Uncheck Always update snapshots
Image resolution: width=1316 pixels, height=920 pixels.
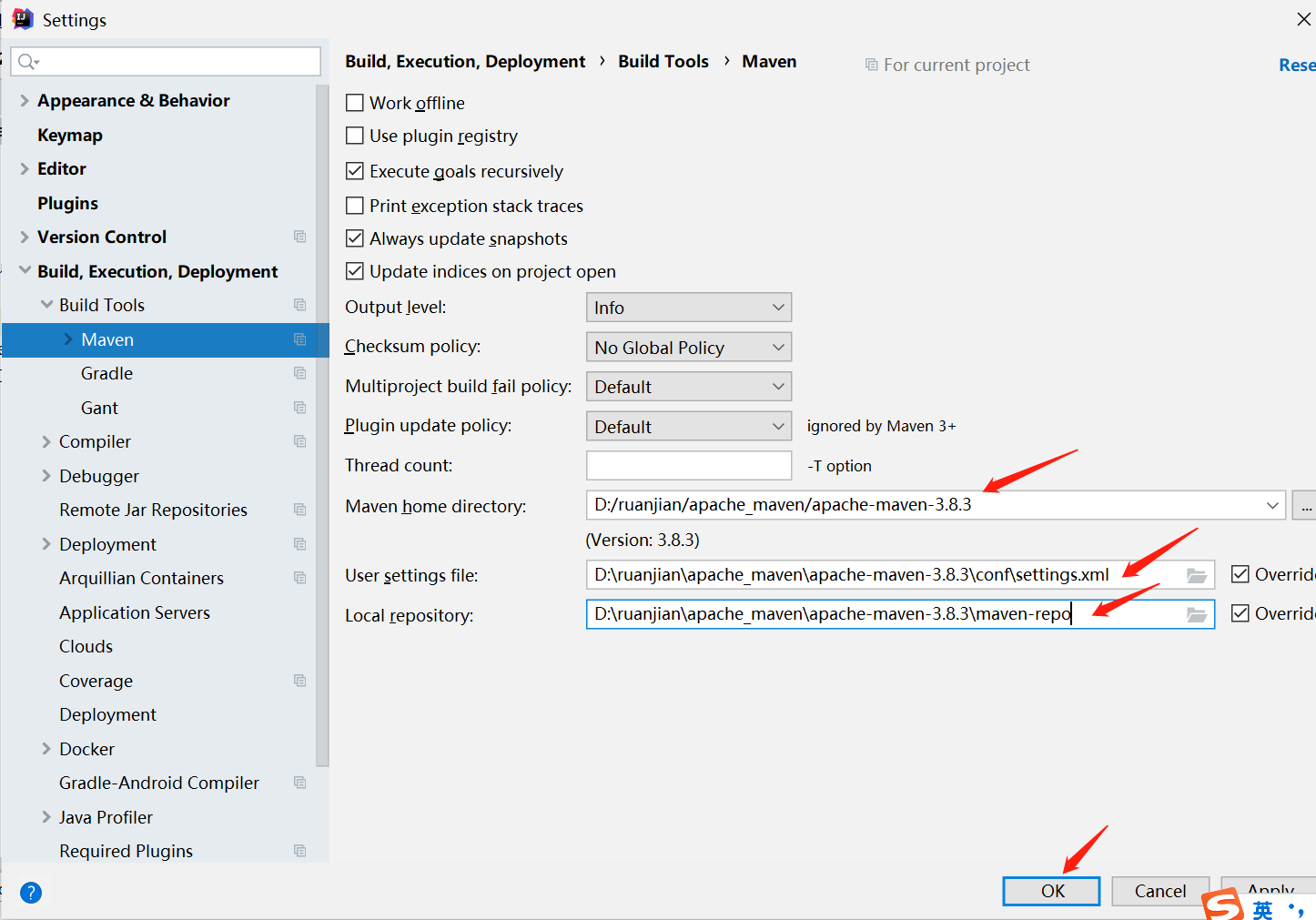click(355, 238)
